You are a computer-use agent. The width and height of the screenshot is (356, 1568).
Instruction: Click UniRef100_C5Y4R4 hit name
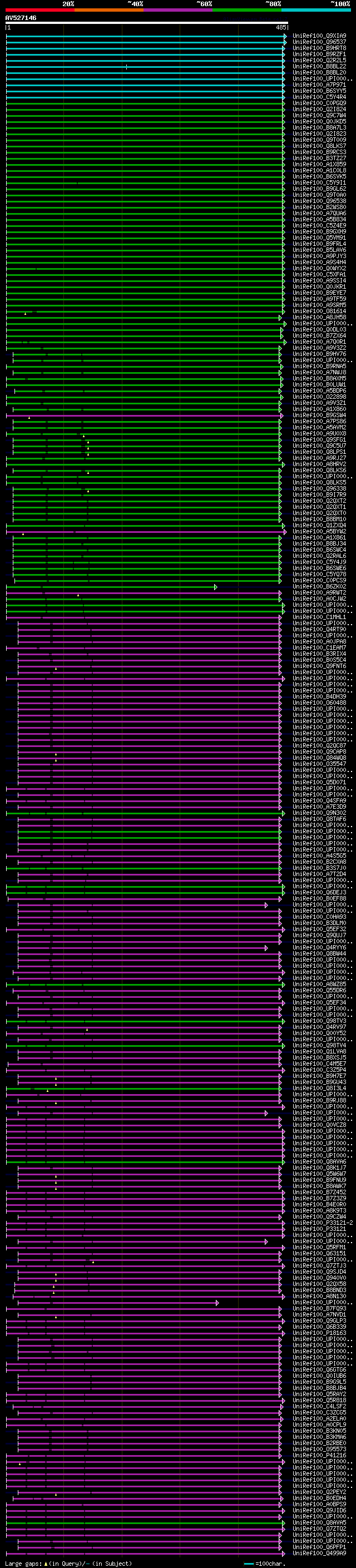319,97
